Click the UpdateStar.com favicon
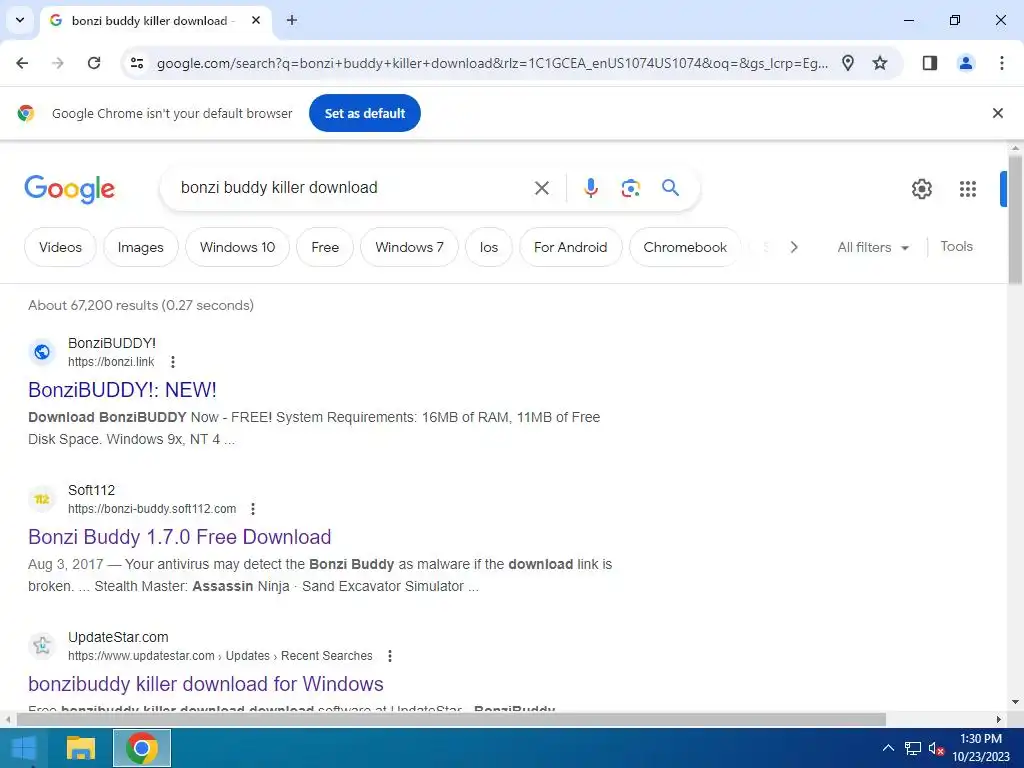This screenshot has width=1024, height=768. point(42,646)
